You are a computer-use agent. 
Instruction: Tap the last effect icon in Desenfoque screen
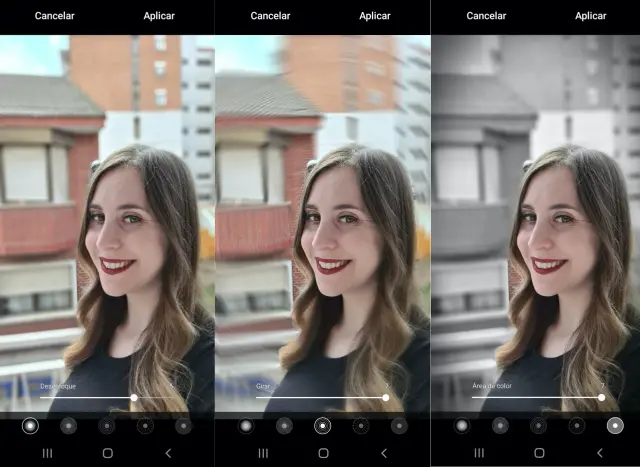click(183, 426)
